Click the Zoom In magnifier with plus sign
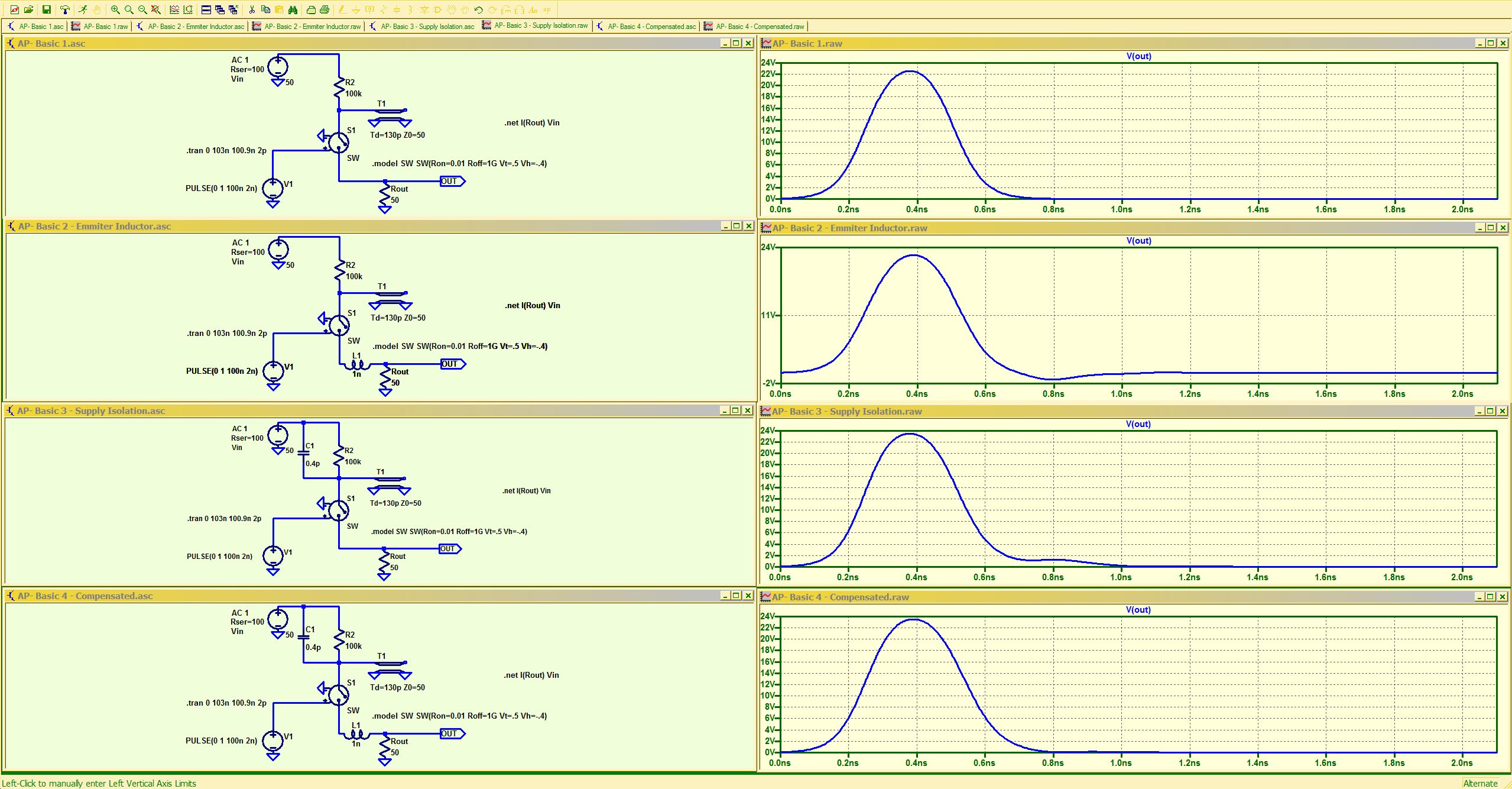Screen dimensions: 1512x789 coord(115,9)
